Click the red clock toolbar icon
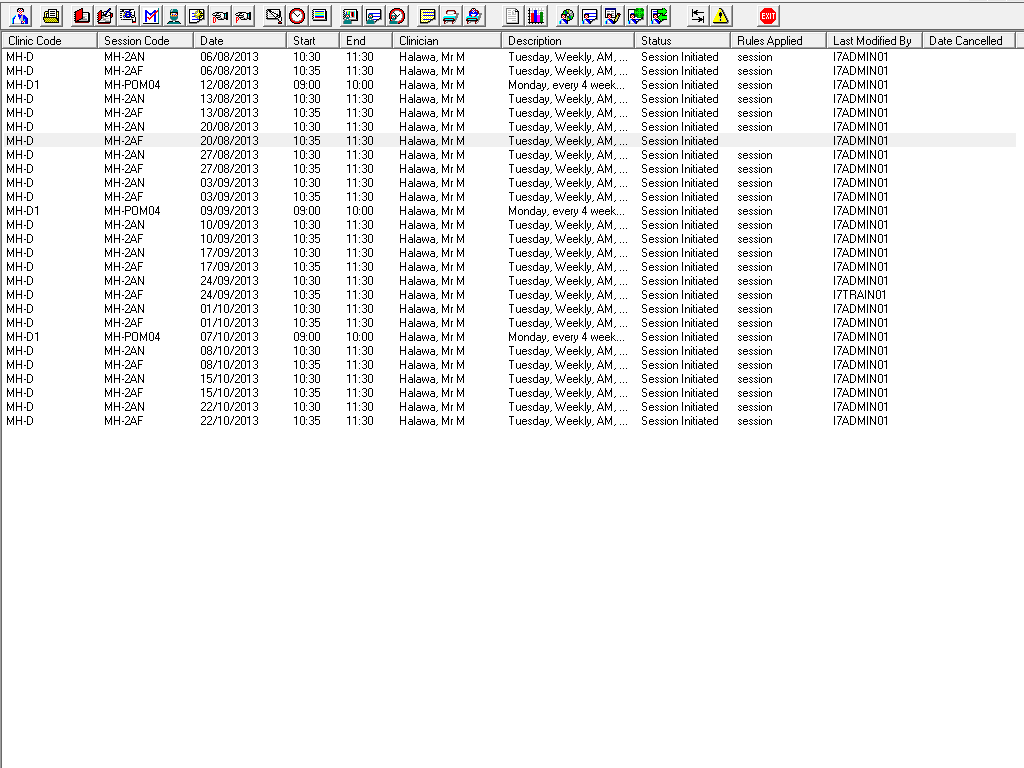1024x768 pixels. coord(296,16)
